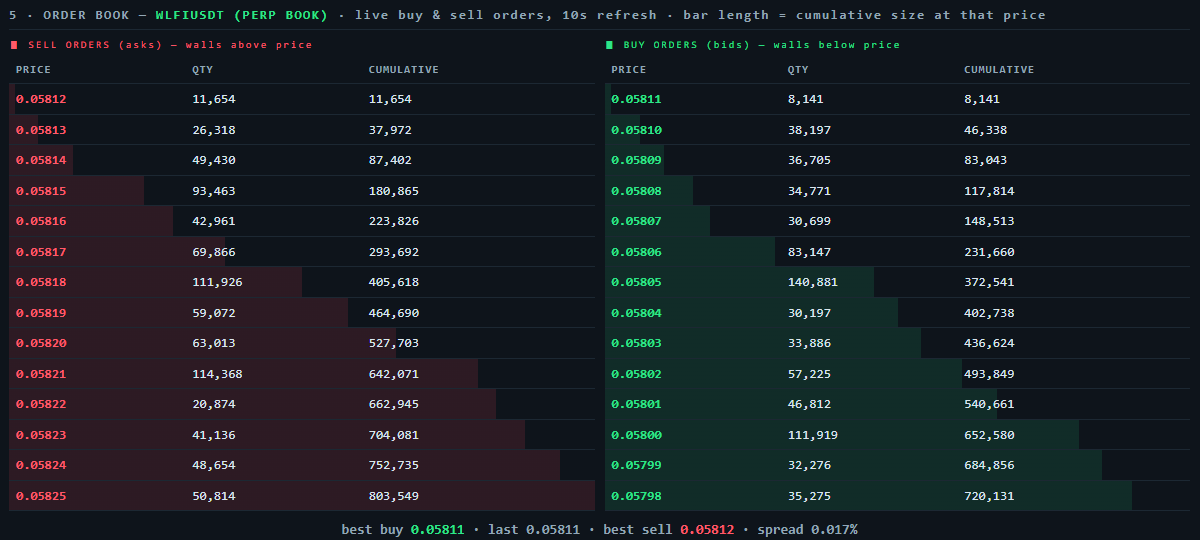Select ask price 0.05825

tap(41, 496)
